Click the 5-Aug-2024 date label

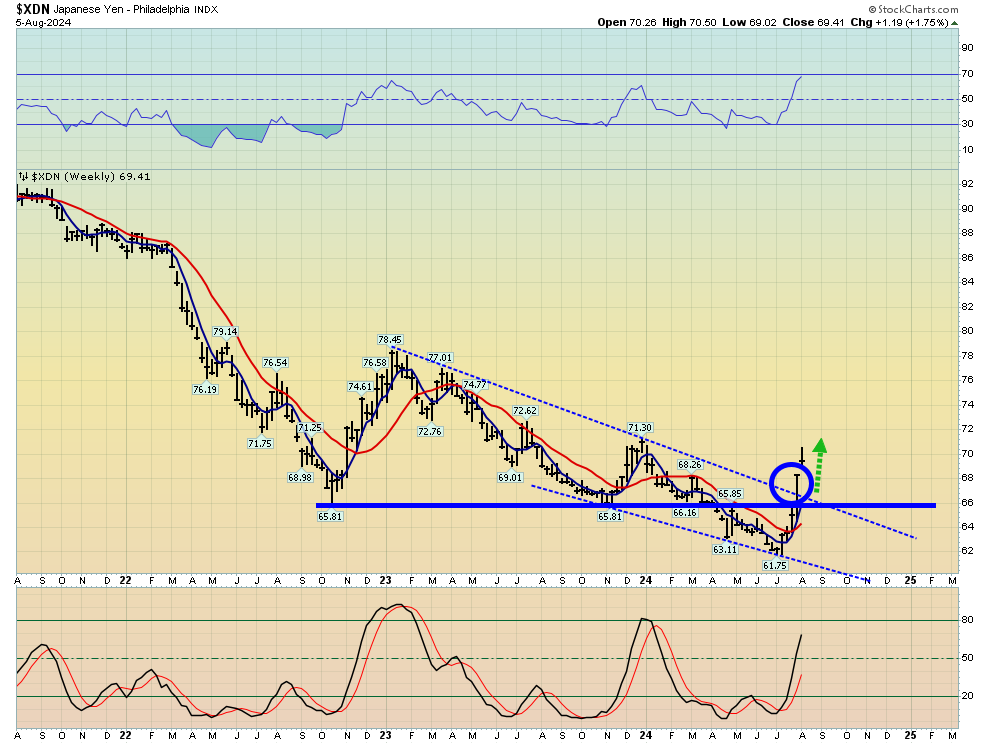(x=44, y=23)
